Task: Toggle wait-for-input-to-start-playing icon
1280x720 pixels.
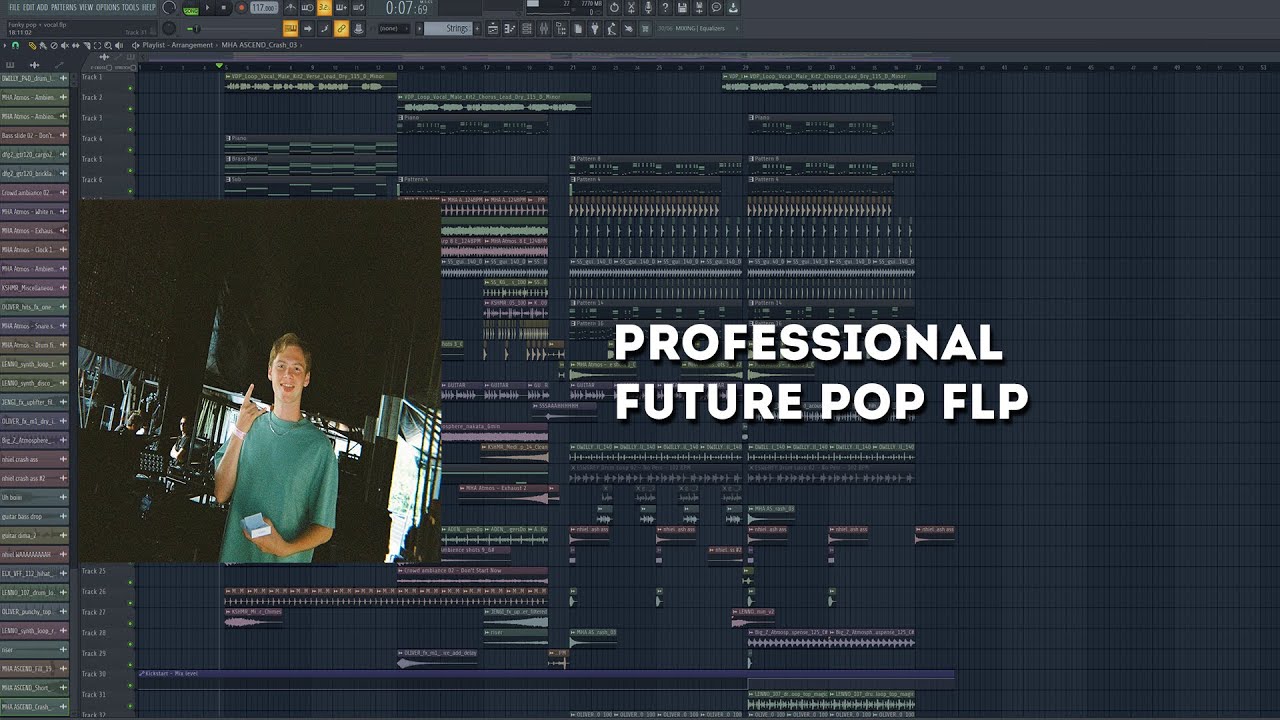Action: coord(308,7)
